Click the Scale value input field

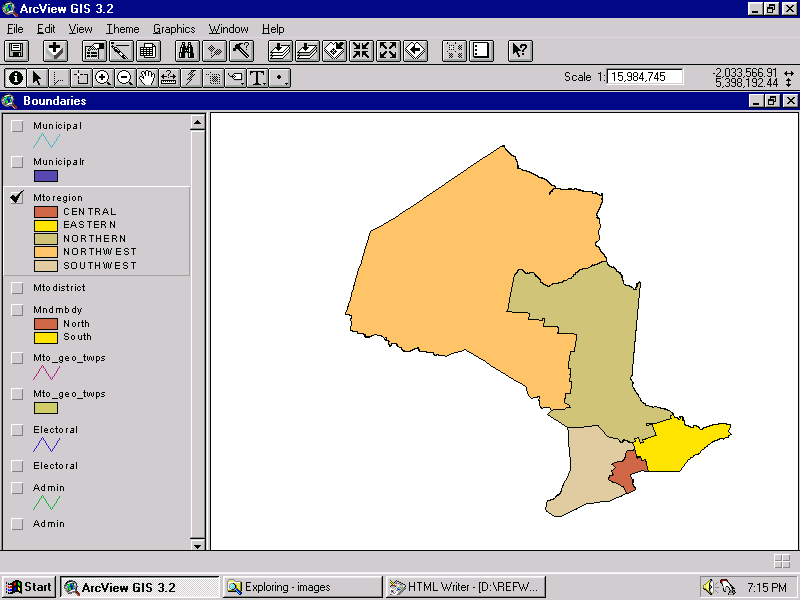(644, 77)
